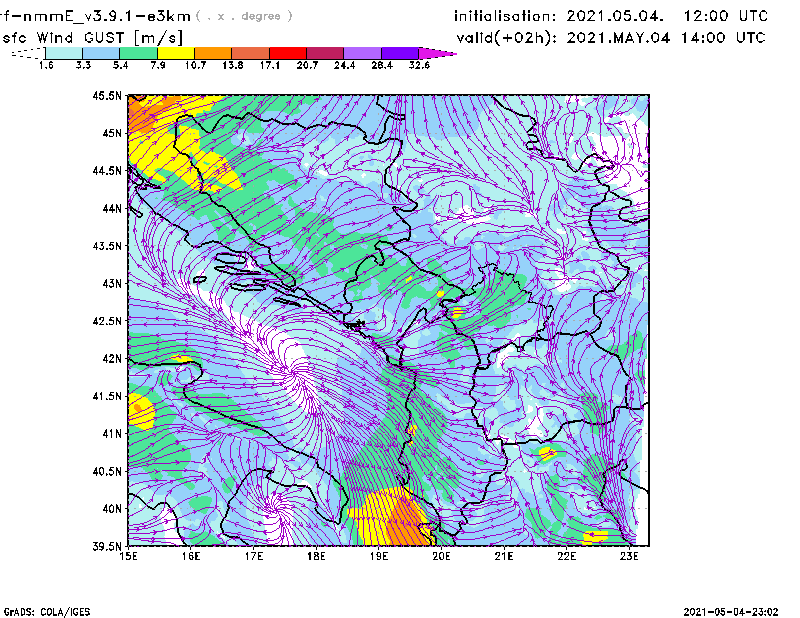Screen dimensions: 800x618
Task: Click the 'valid(+02h):' label
Action: (506, 38)
